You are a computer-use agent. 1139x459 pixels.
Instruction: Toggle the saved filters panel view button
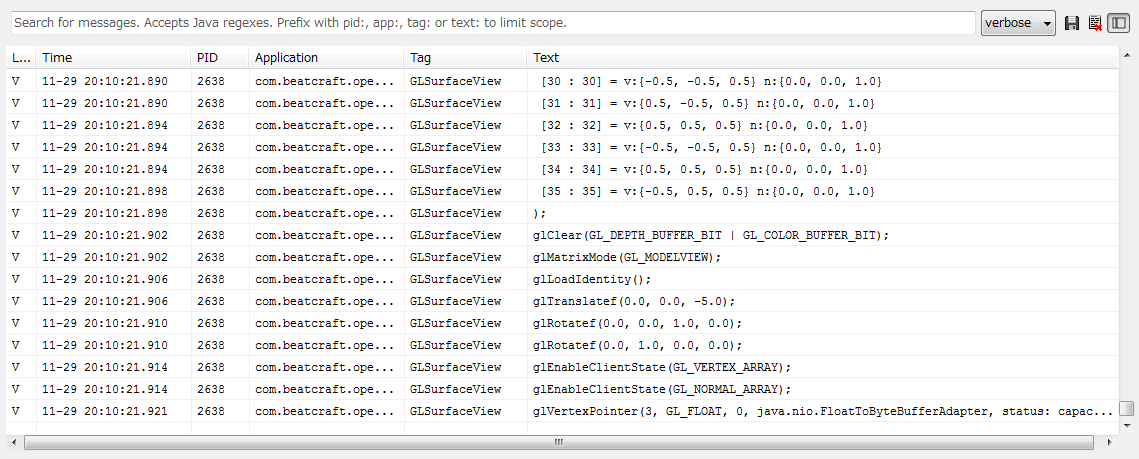tap(1118, 23)
